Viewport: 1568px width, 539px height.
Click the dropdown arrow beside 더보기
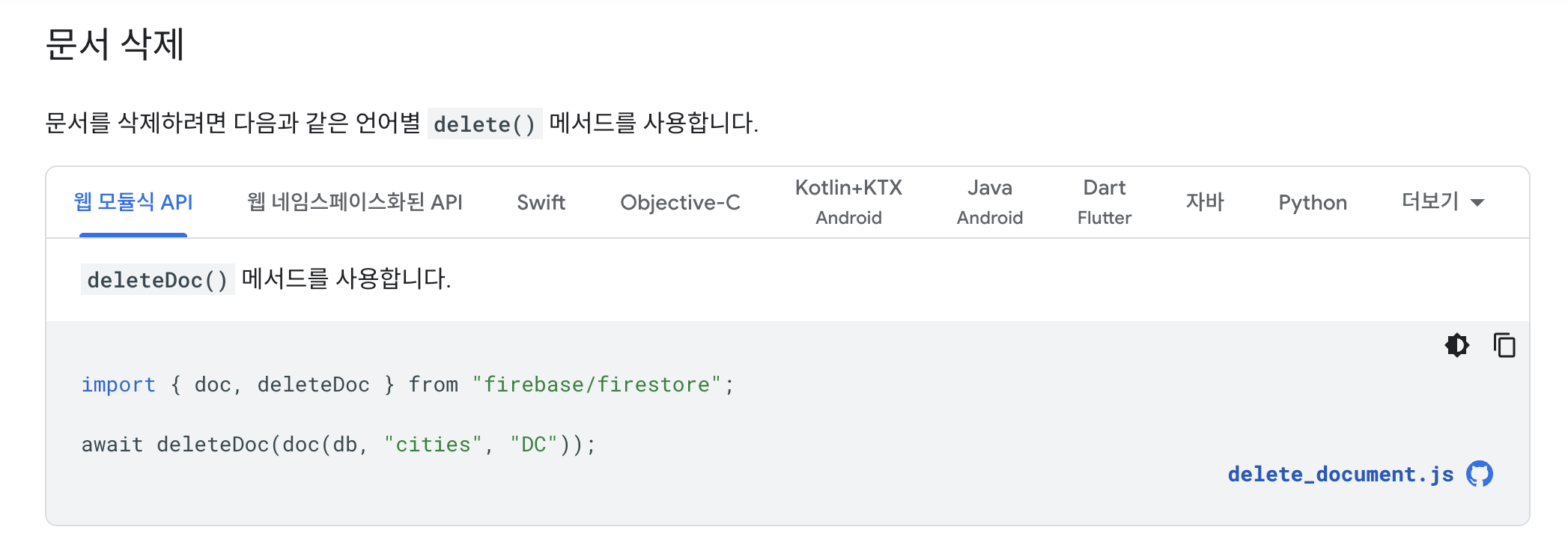(x=1477, y=203)
